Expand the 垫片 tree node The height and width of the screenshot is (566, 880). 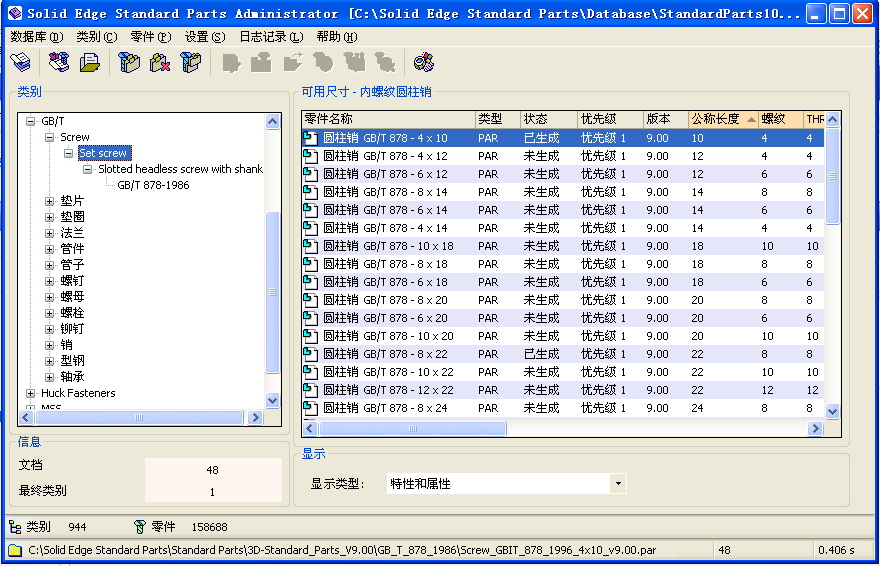[x=49, y=201]
